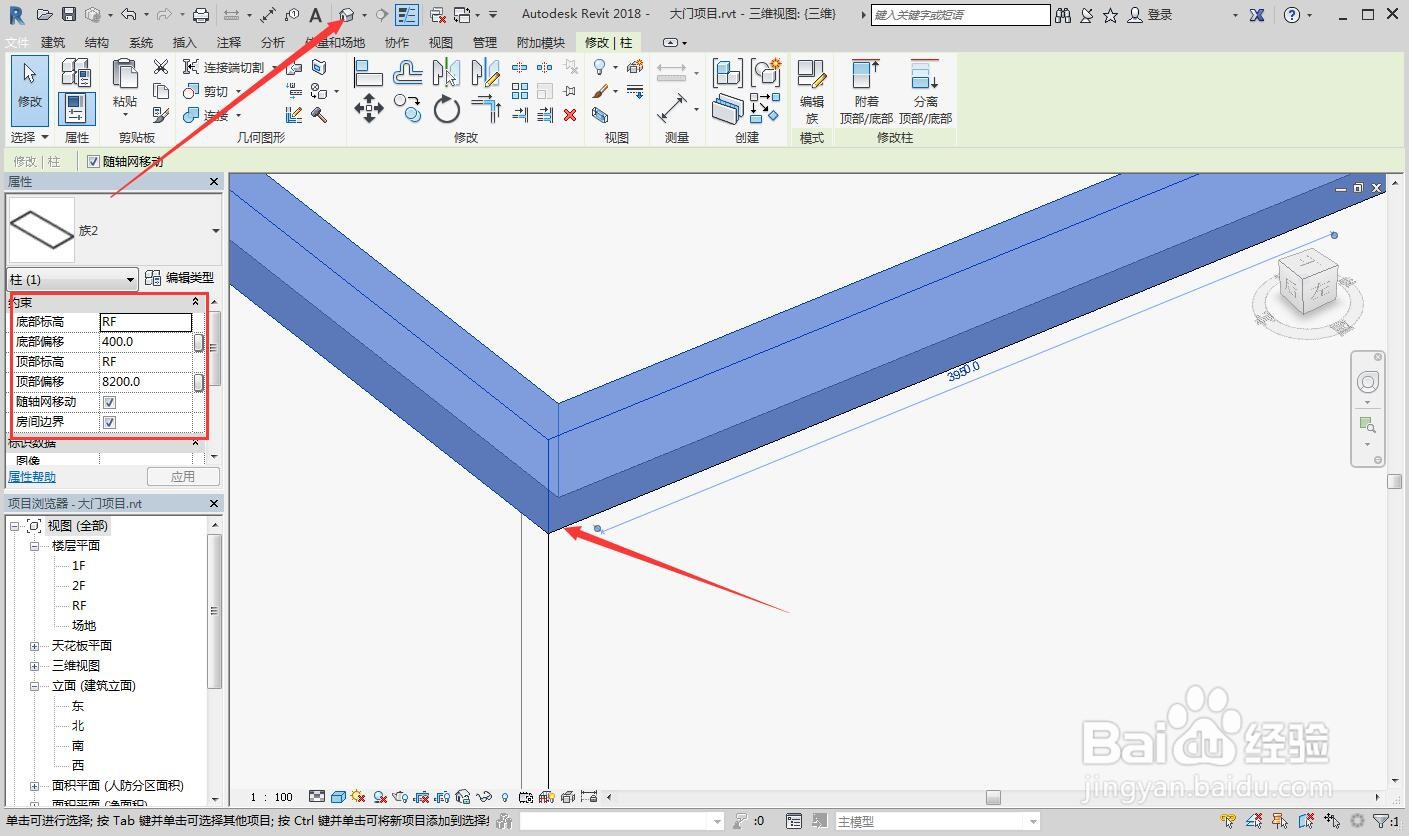Expand the 天花板平面 tree node
The image size is (1409, 836).
point(34,646)
